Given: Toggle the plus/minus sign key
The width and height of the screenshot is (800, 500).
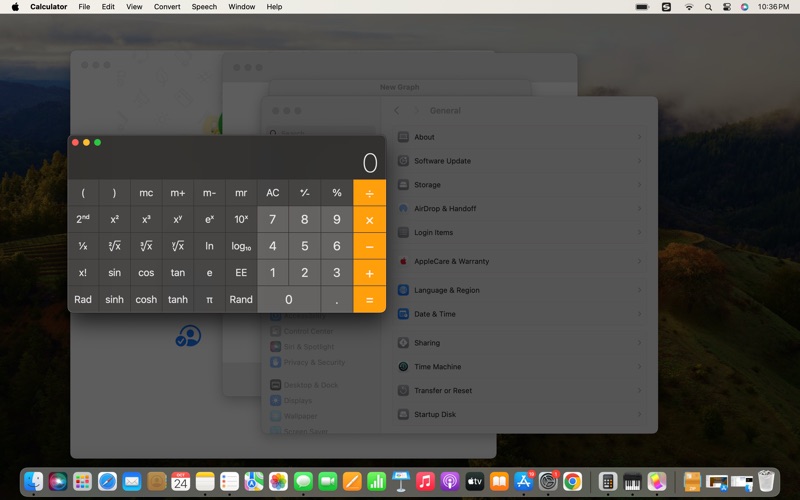Looking at the screenshot, I should [305, 193].
